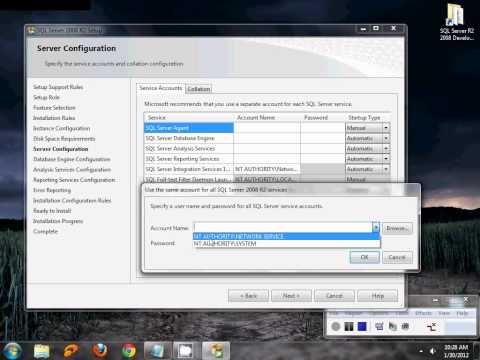Screen dimensions: 480x360
Task: Click the Service column header
Action: pyautogui.click(x=189, y=118)
